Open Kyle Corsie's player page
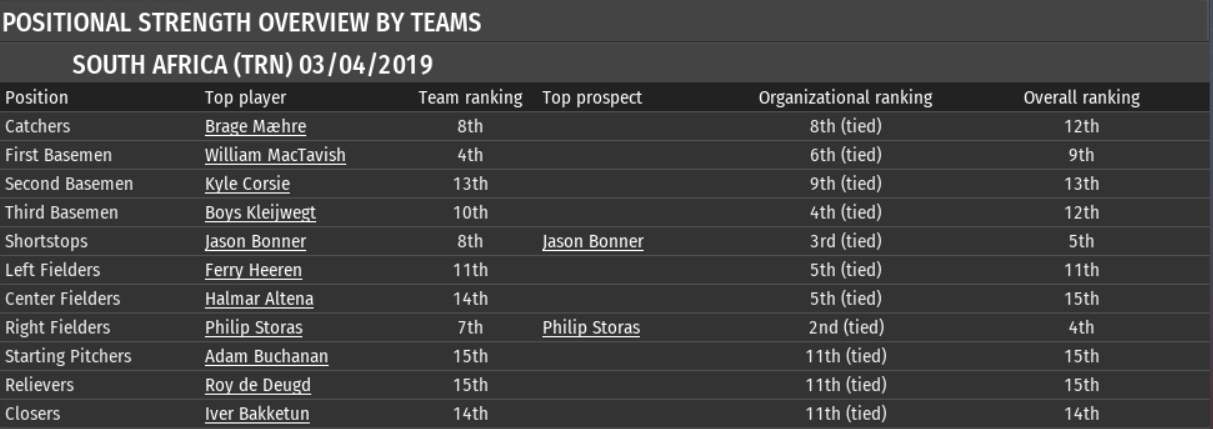The width and height of the screenshot is (1213, 429). coord(246,184)
